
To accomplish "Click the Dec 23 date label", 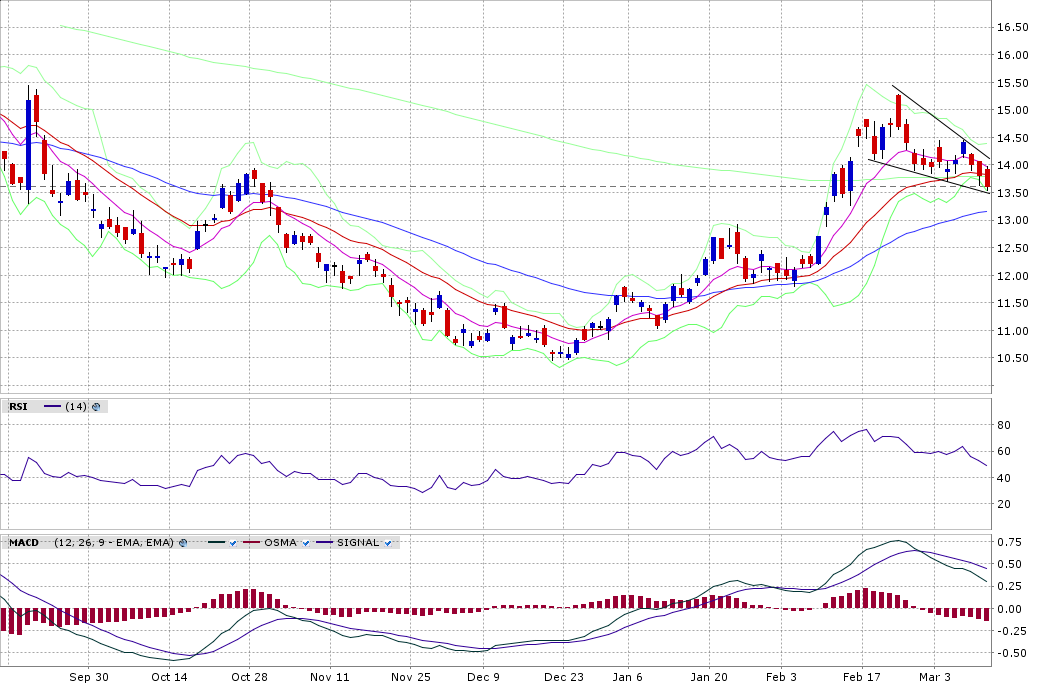I will pos(563,677).
